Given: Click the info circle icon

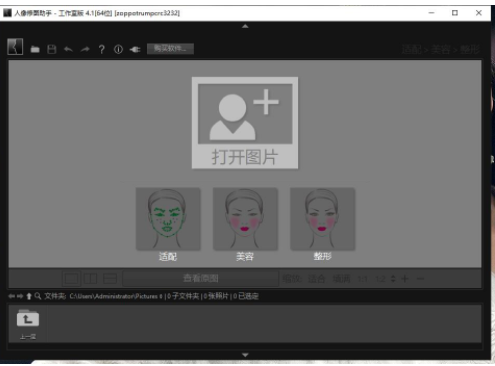Looking at the screenshot, I should coord(118,50).
